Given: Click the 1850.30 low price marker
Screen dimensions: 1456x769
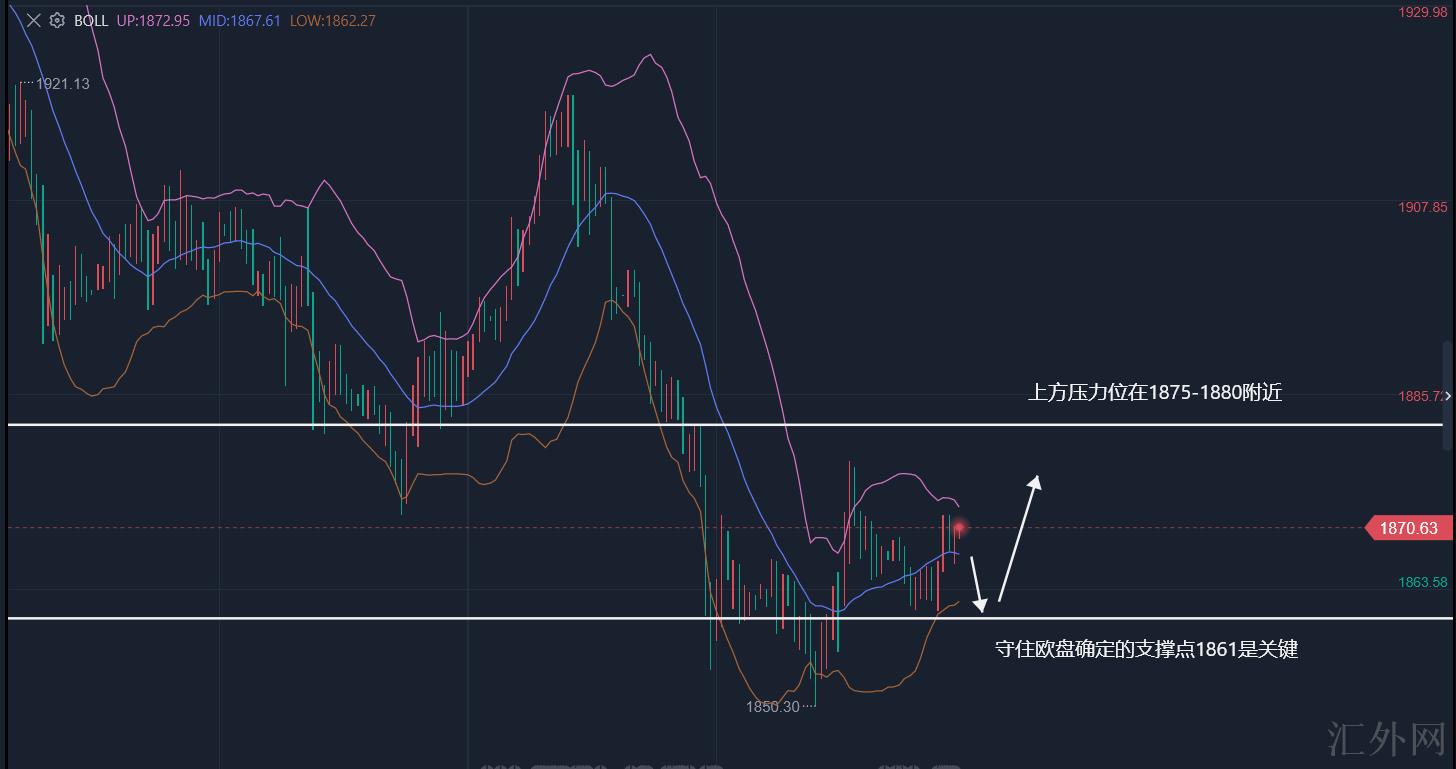Looking at the screenshot, I should pyautogui.click(x=773, y=706).
